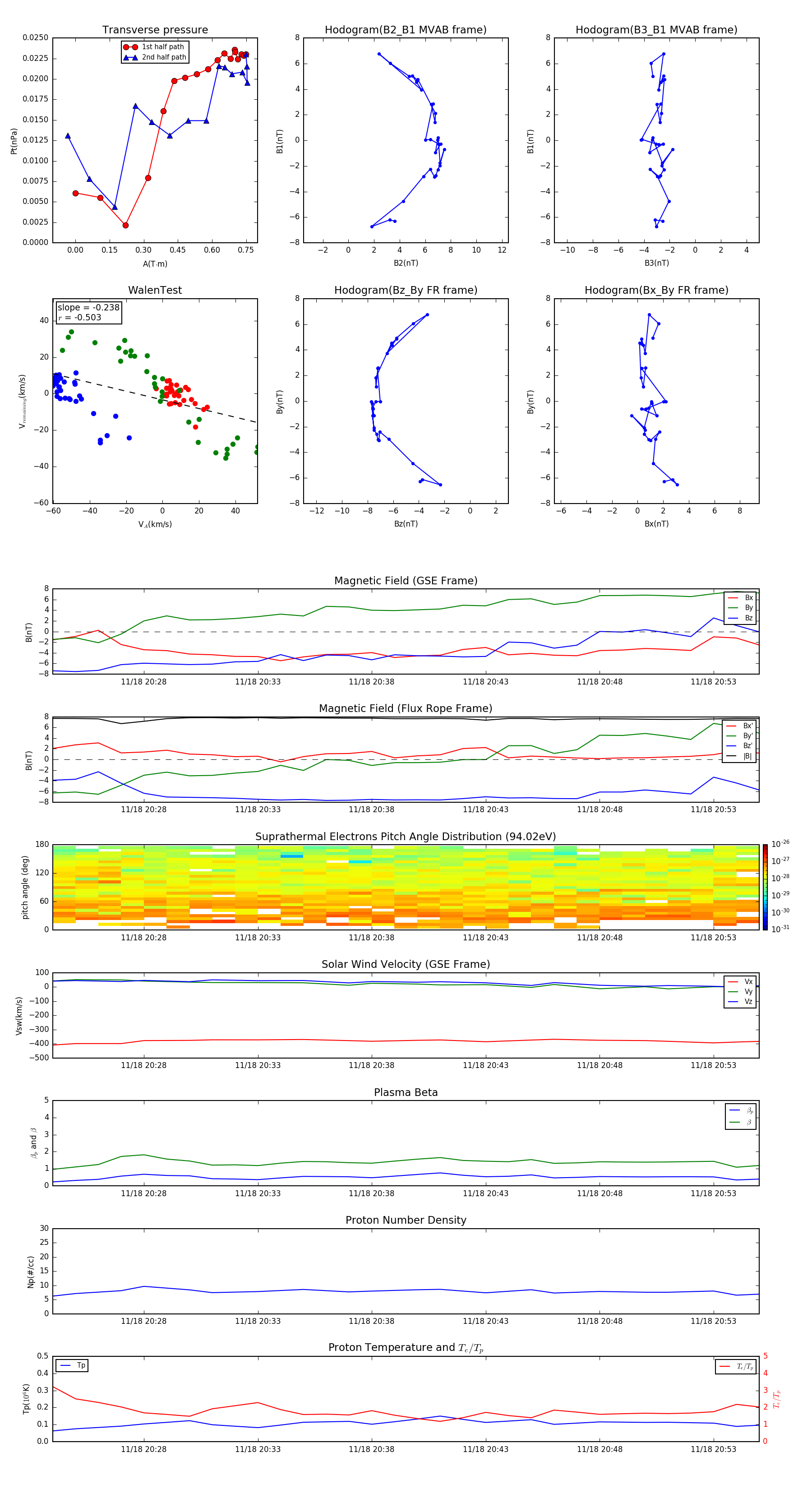Click the "Proton Temperature and Te/Tp" title
812x1489 pixels.
point(406,1348)
